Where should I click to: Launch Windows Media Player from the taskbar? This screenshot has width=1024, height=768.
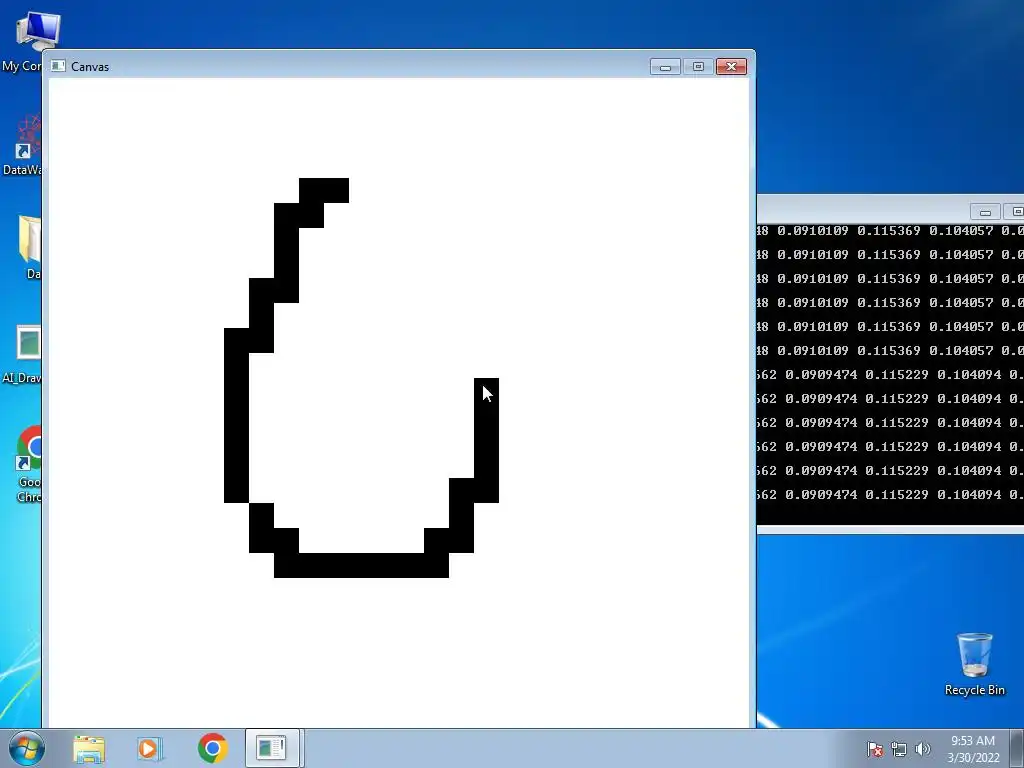150,748
